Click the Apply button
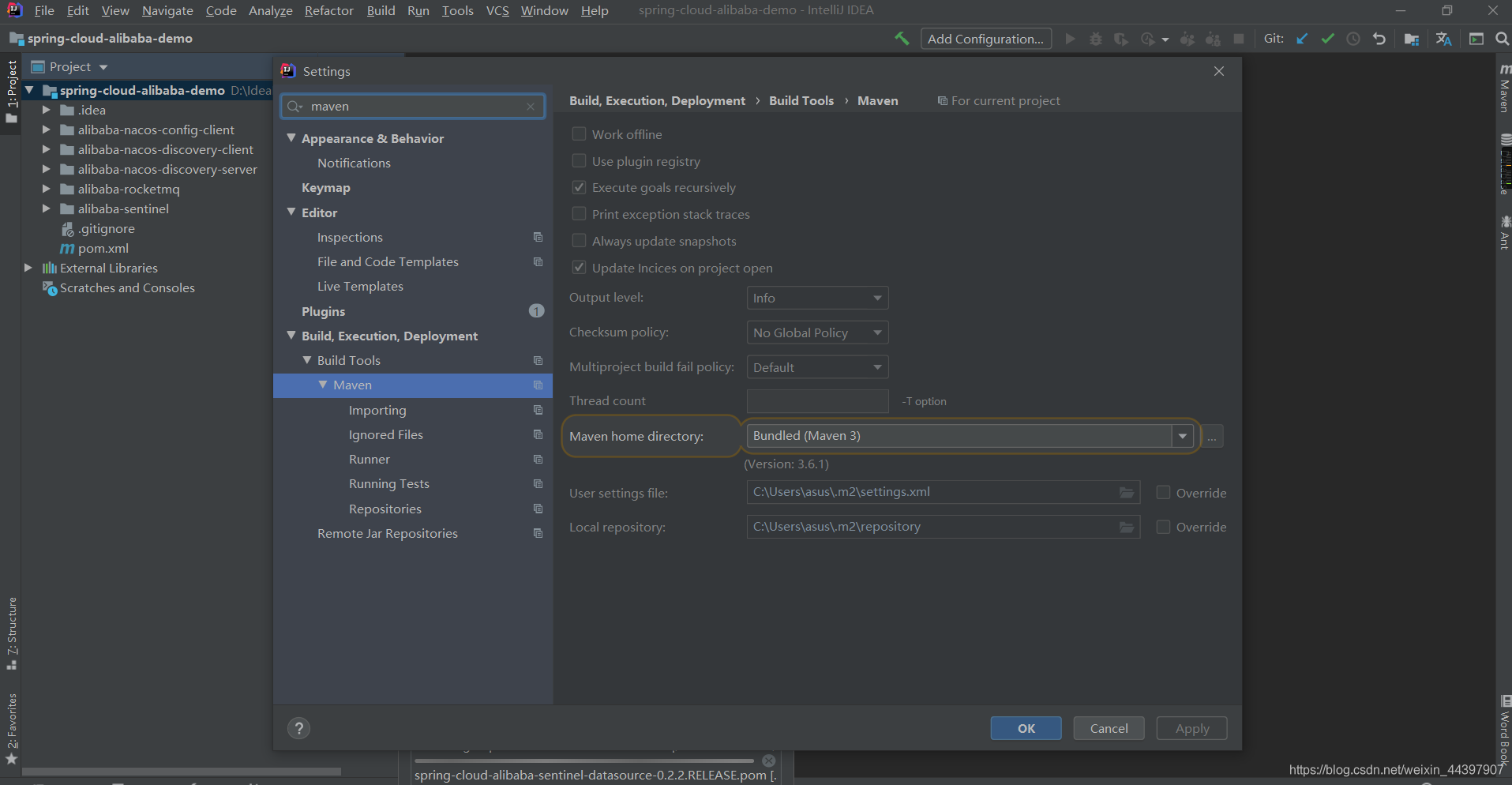This screenshot has width=1512, height=785. [x=1191, y=728]
